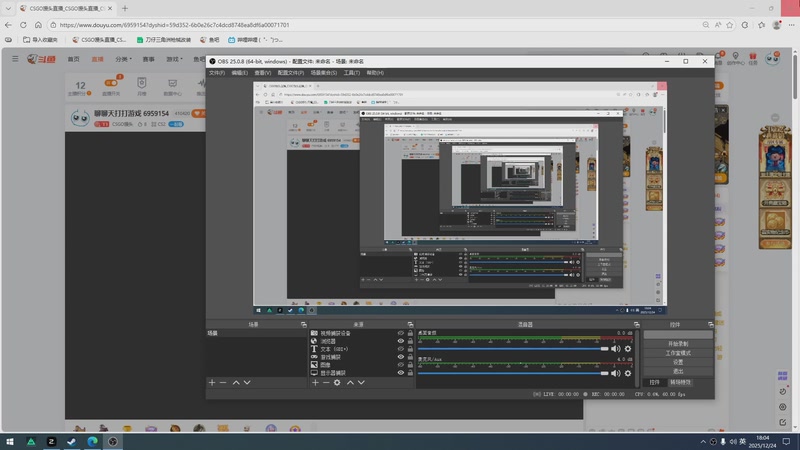Open Microsoft Edge icon on taskbar

coord(92,441)
